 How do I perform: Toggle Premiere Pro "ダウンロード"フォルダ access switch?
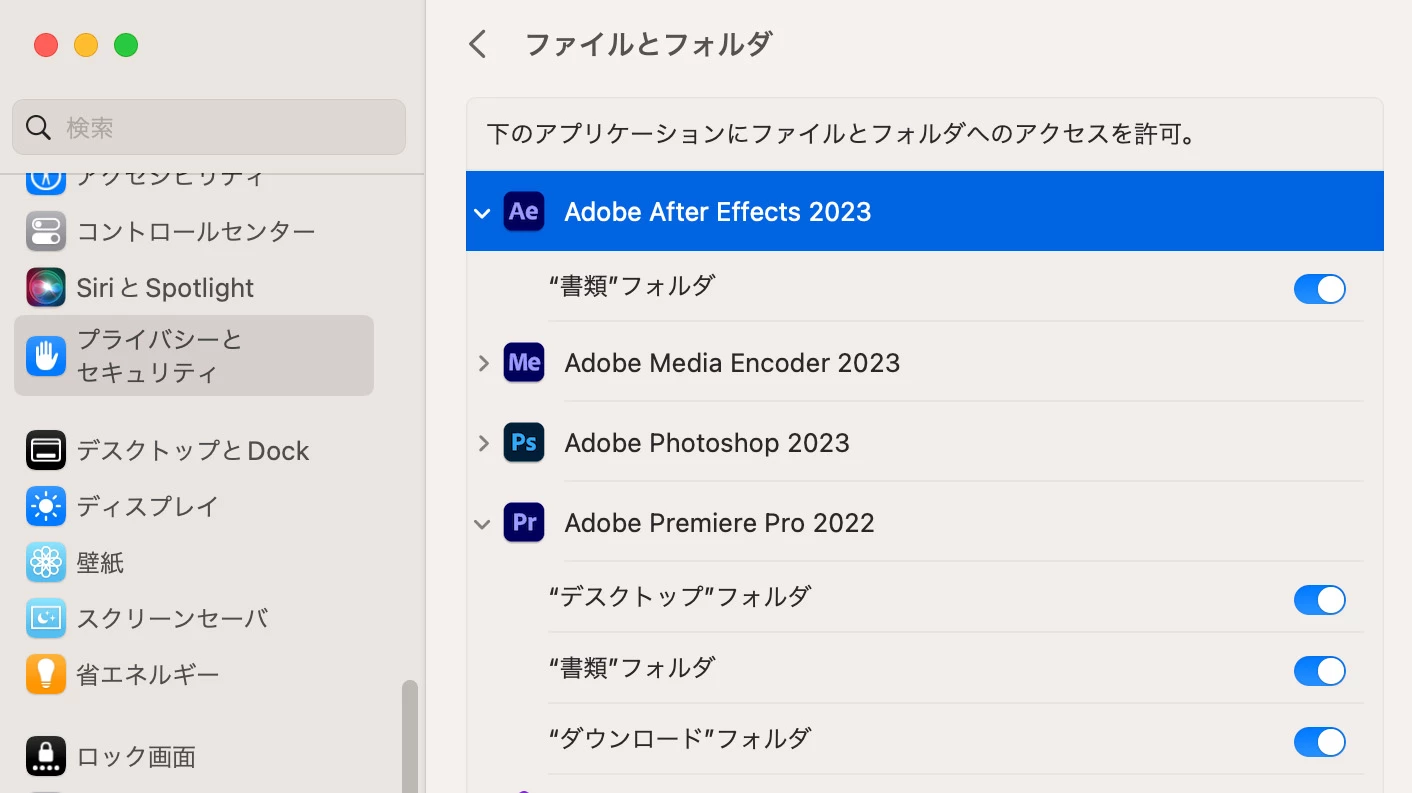pos(1320,742)
